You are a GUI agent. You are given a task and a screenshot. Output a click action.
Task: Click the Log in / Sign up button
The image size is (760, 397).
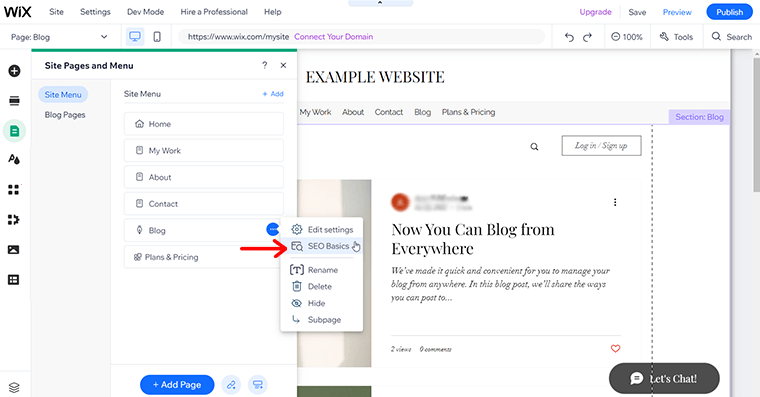tap(601, 145)
